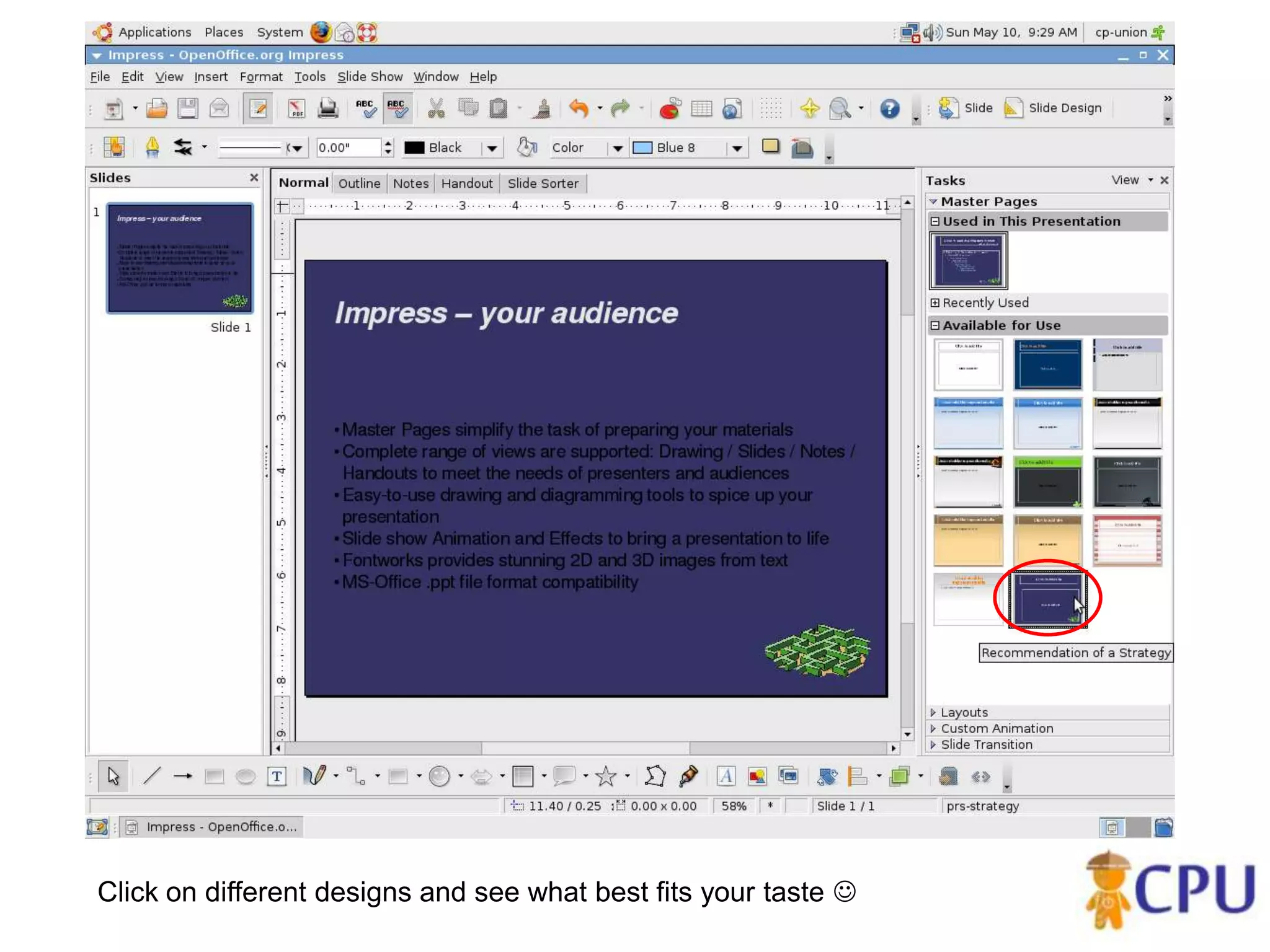Expand the Layouts panel
1270x952 pixels.
(x=1048, y=712)
